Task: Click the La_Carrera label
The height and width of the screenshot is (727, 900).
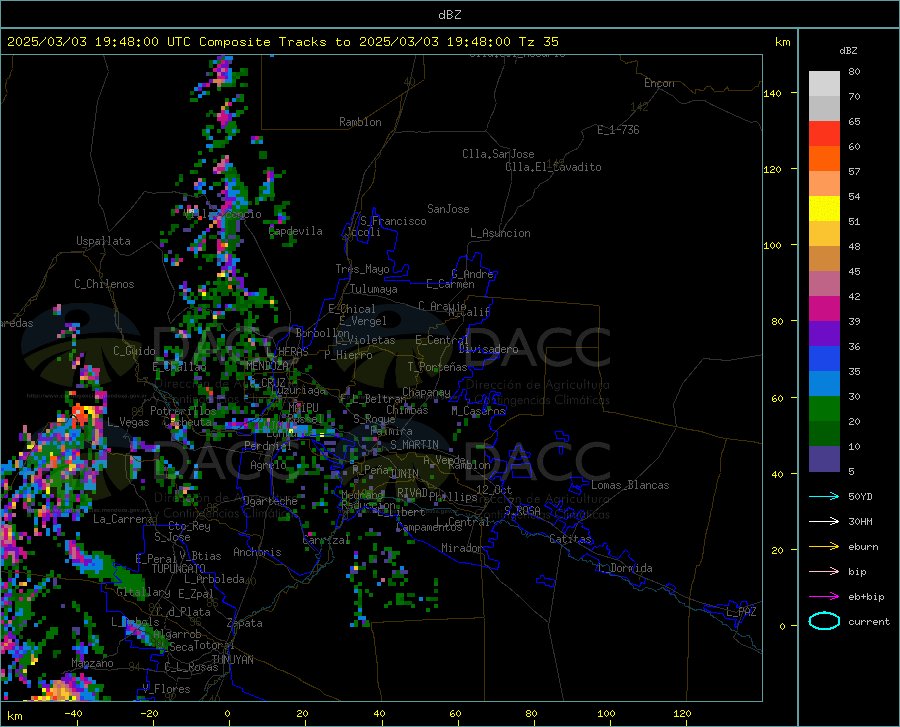Action: (123, 519)
